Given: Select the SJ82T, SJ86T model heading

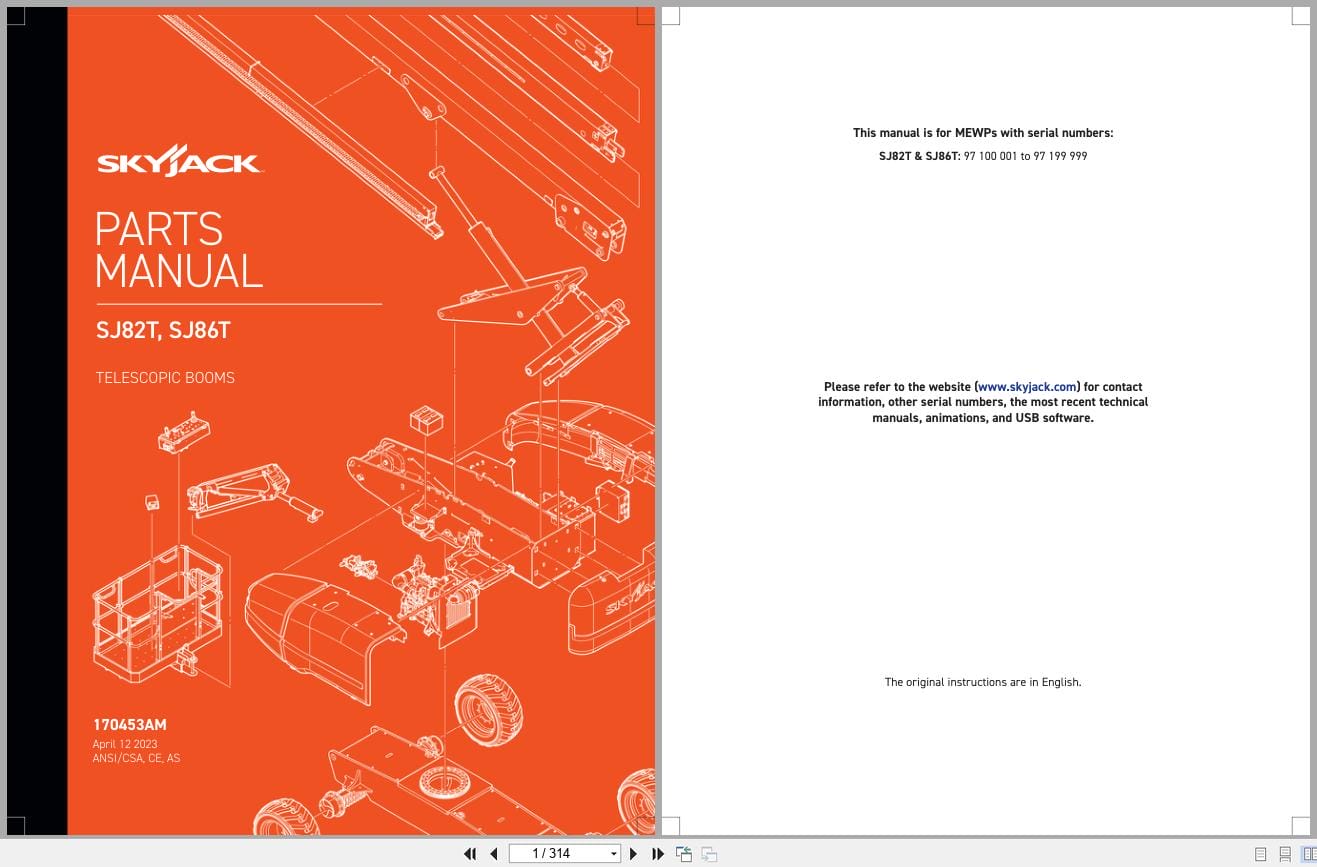Looking at the screenshot, I should 164,330.
